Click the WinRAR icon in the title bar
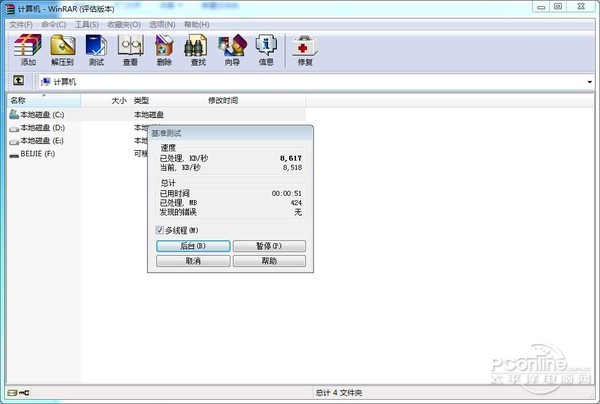 10,8
